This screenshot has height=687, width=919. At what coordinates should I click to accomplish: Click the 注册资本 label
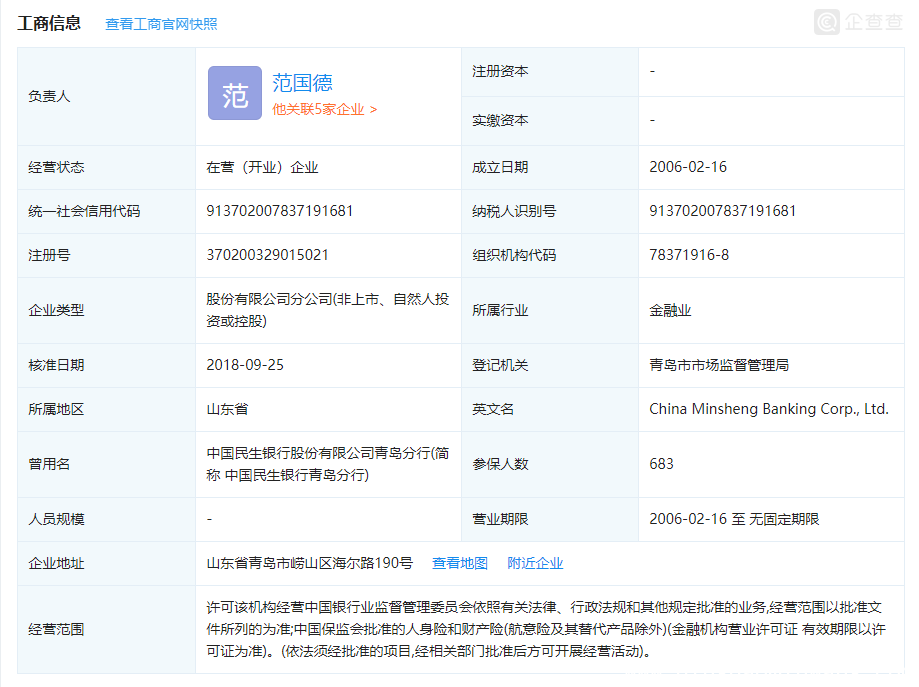(501, 72)
